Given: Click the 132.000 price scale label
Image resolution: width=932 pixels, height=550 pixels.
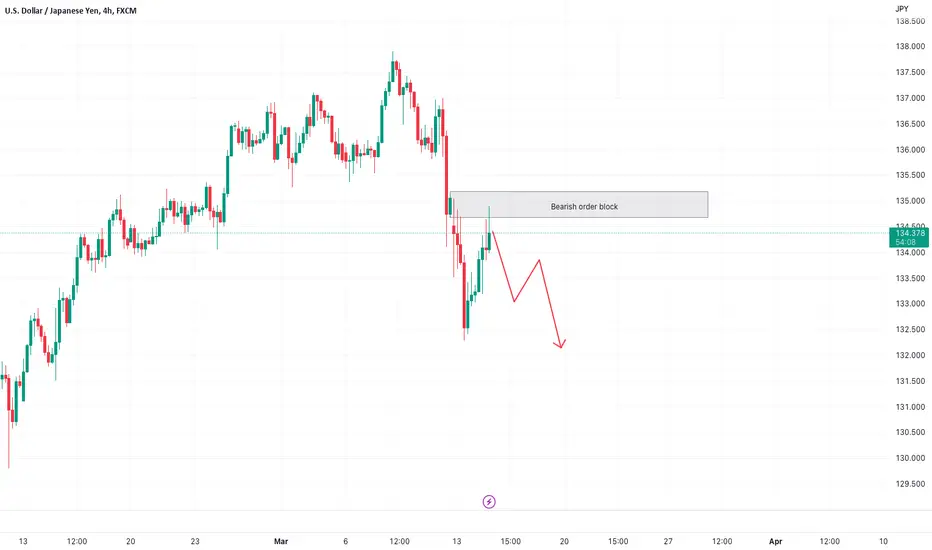Looking at the screenshot, I should point(910,355).
